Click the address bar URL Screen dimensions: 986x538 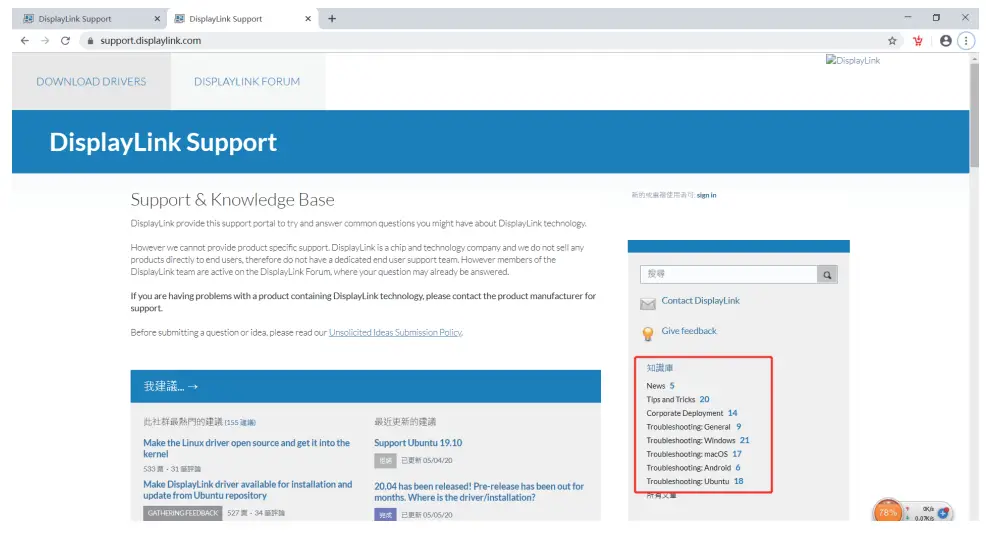(151, 41)
